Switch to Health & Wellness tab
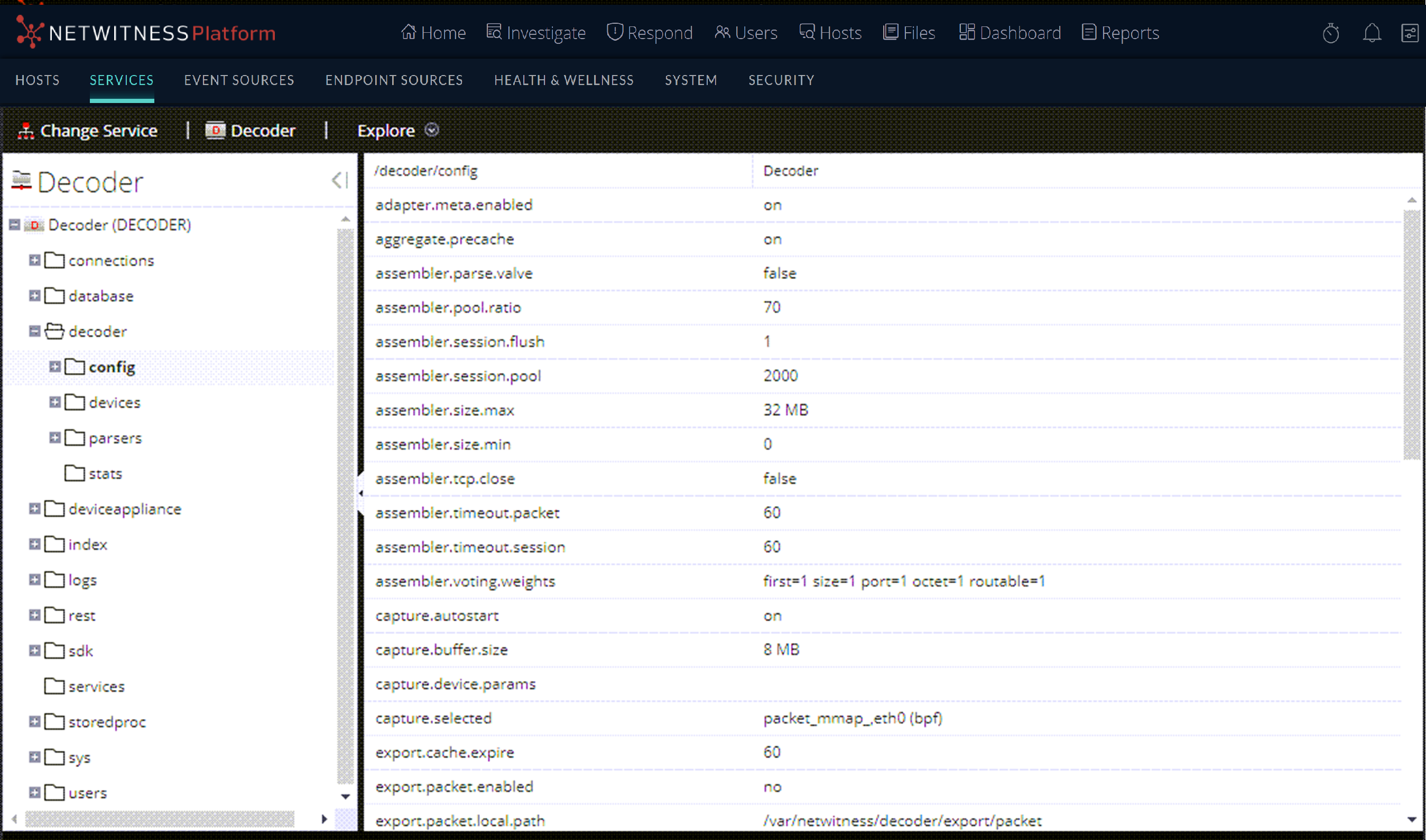Screen dimensions: 1426x840 point(563,80)
